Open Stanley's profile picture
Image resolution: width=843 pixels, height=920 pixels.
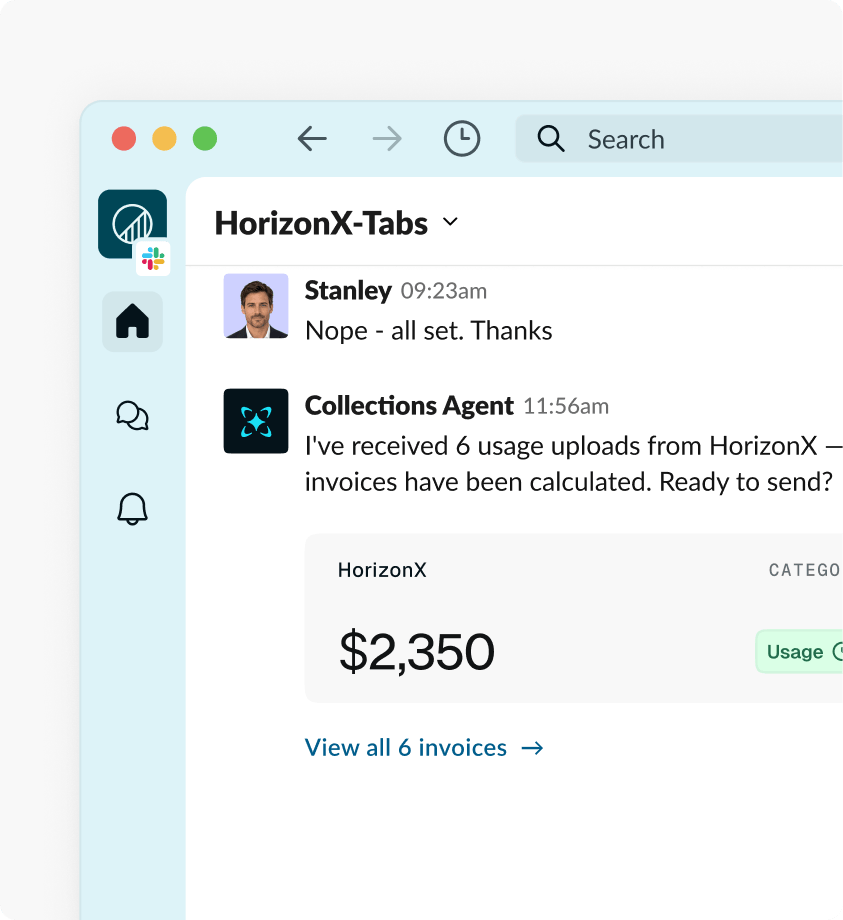256,306
